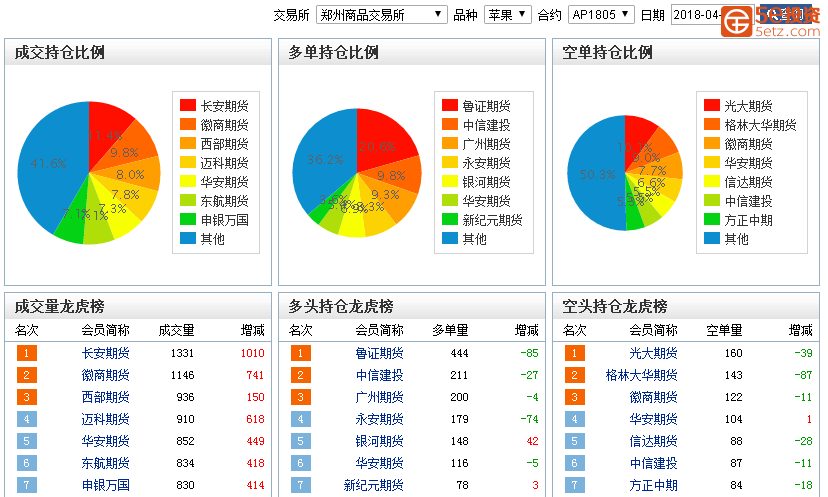Open 华安期货 link in 成交量龙虎榜
828x497 pixels.
pyautogui.click(x=105, y=441)
